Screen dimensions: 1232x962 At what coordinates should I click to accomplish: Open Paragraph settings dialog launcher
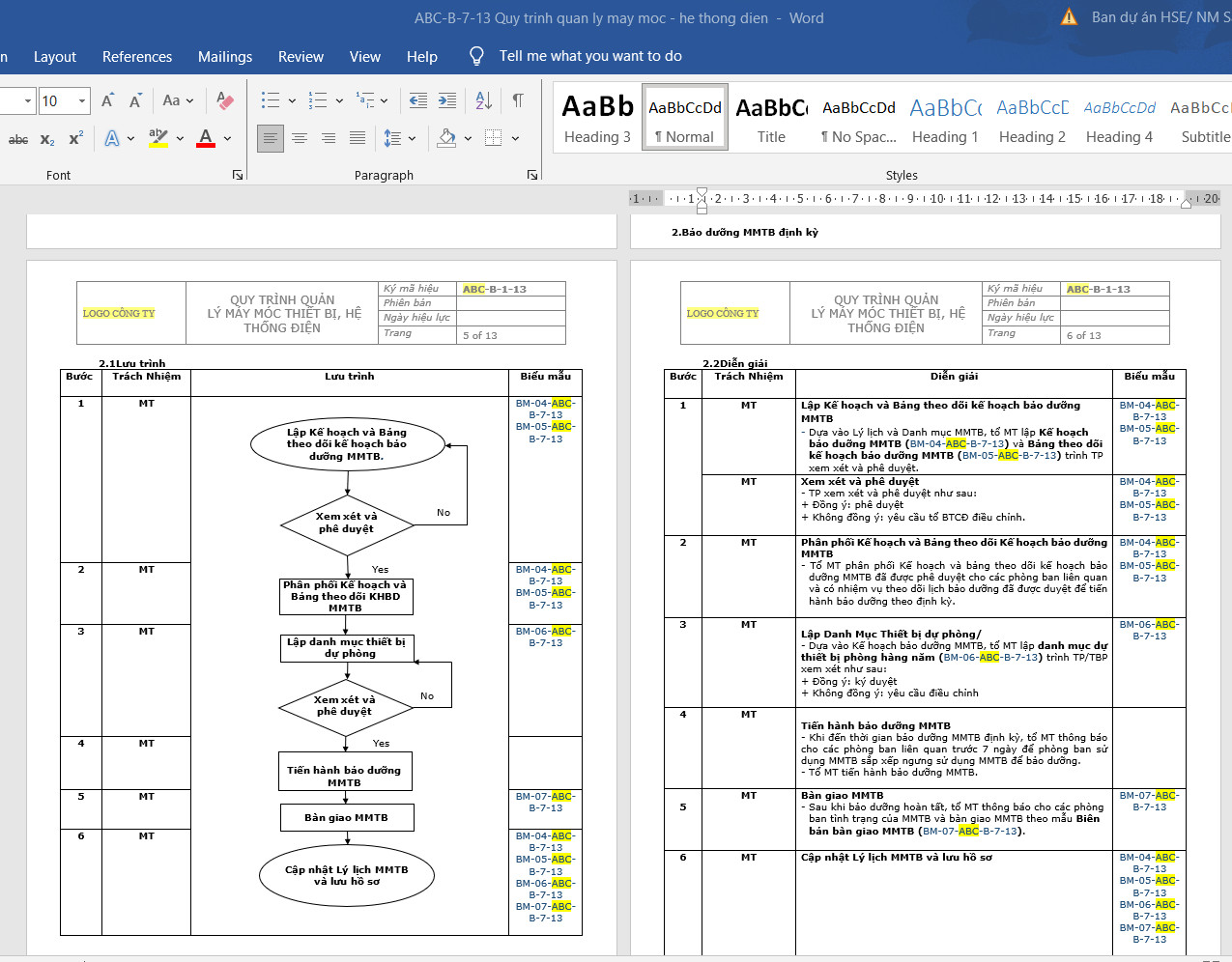(531, 175)
